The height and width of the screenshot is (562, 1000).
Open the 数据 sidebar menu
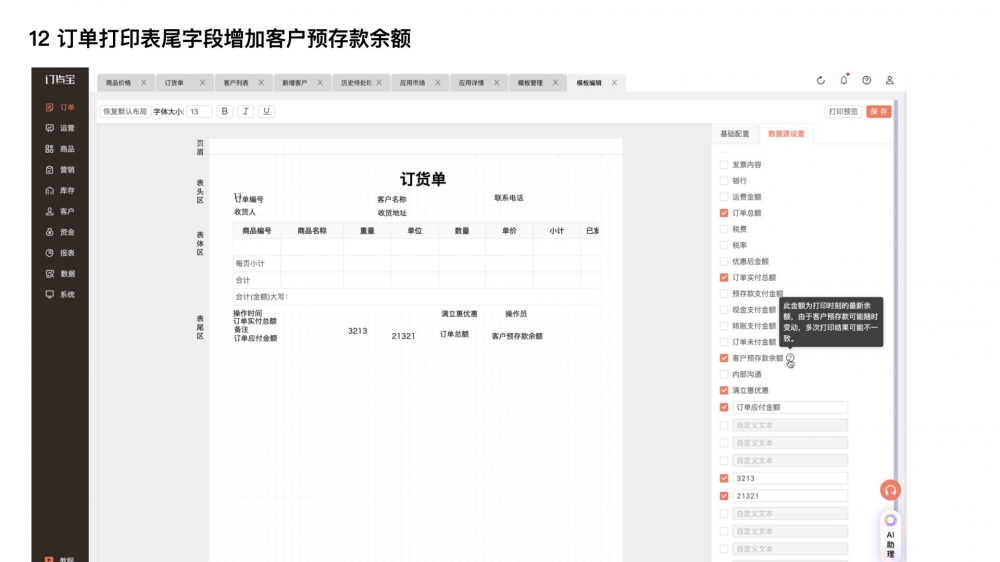pyautogui.click(x=60, y=274)
